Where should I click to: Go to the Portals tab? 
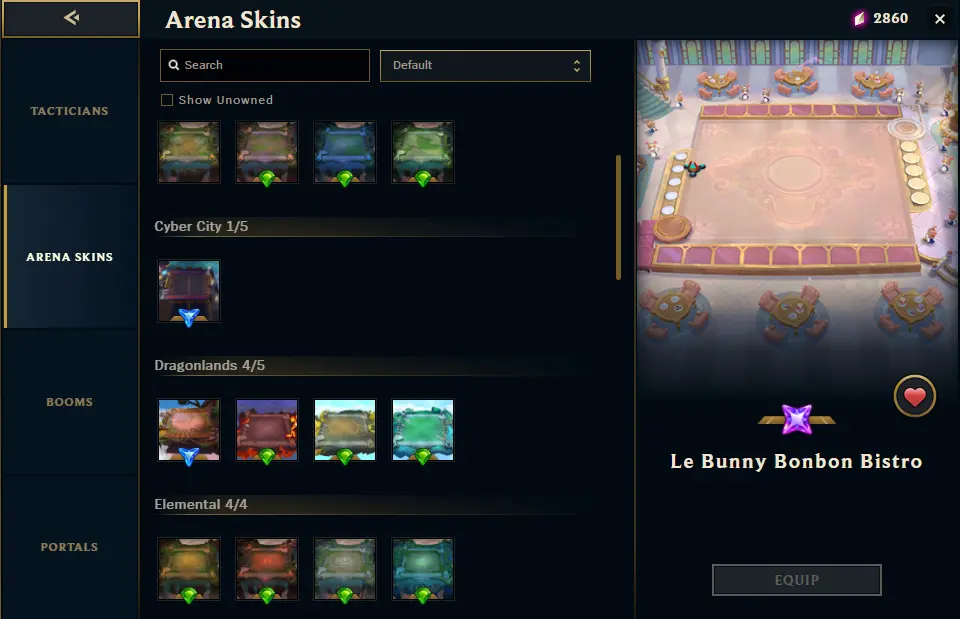(69, 547)
